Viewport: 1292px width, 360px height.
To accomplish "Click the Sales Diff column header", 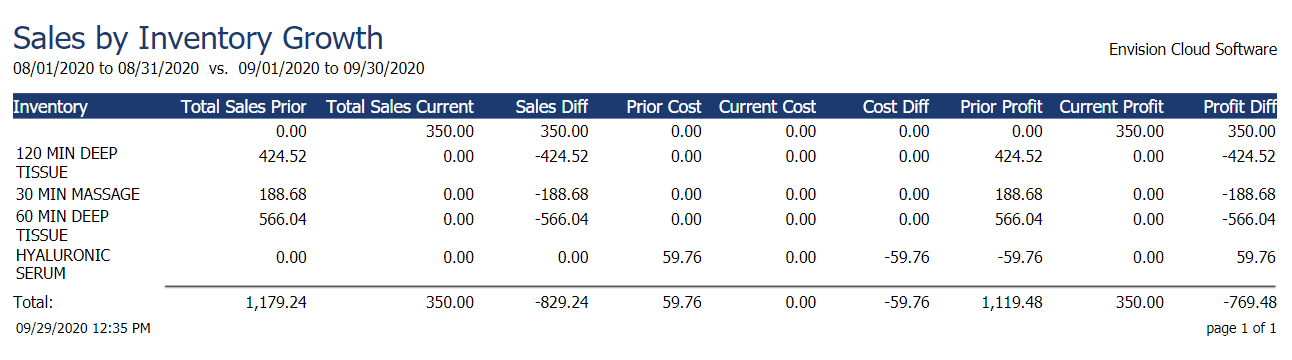I will point(552,107).
